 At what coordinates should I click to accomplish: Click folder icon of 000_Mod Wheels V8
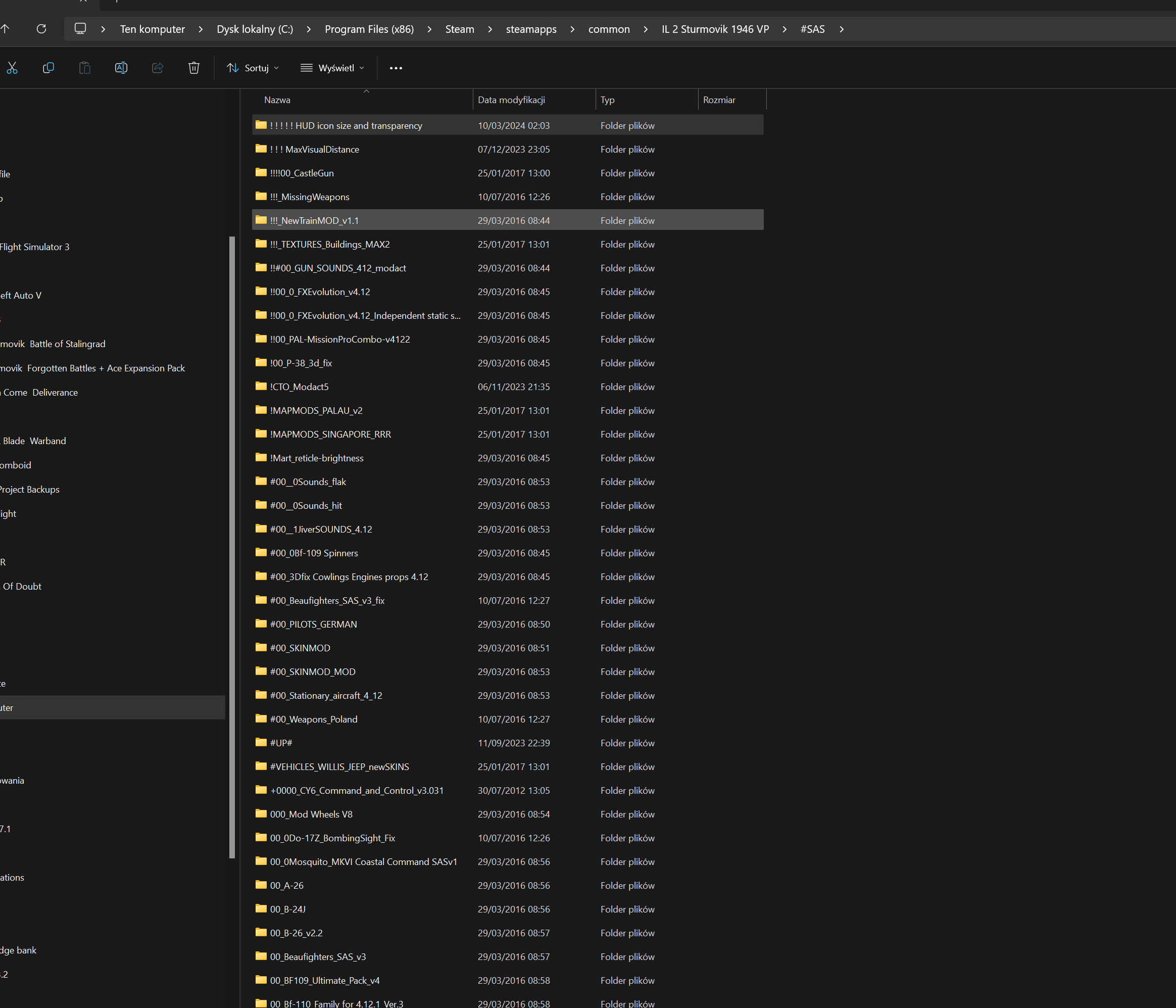click(261, 813)
